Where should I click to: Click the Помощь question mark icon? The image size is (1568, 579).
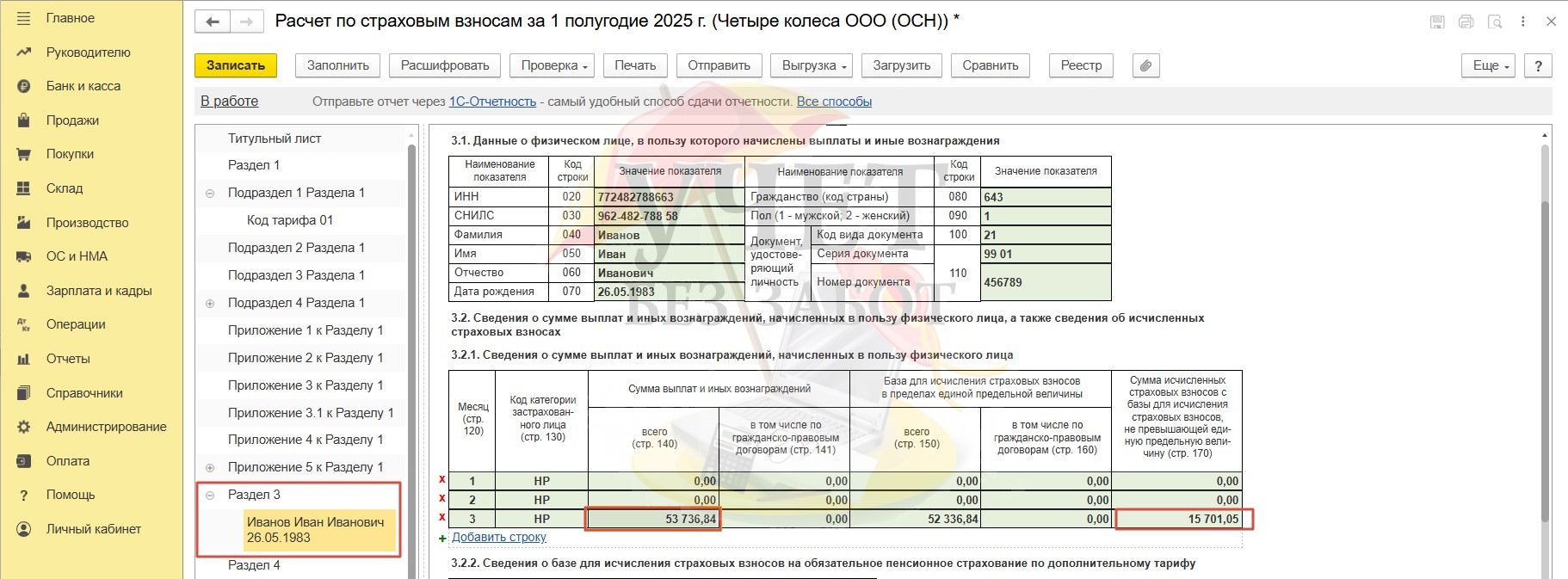click(23, 495)
